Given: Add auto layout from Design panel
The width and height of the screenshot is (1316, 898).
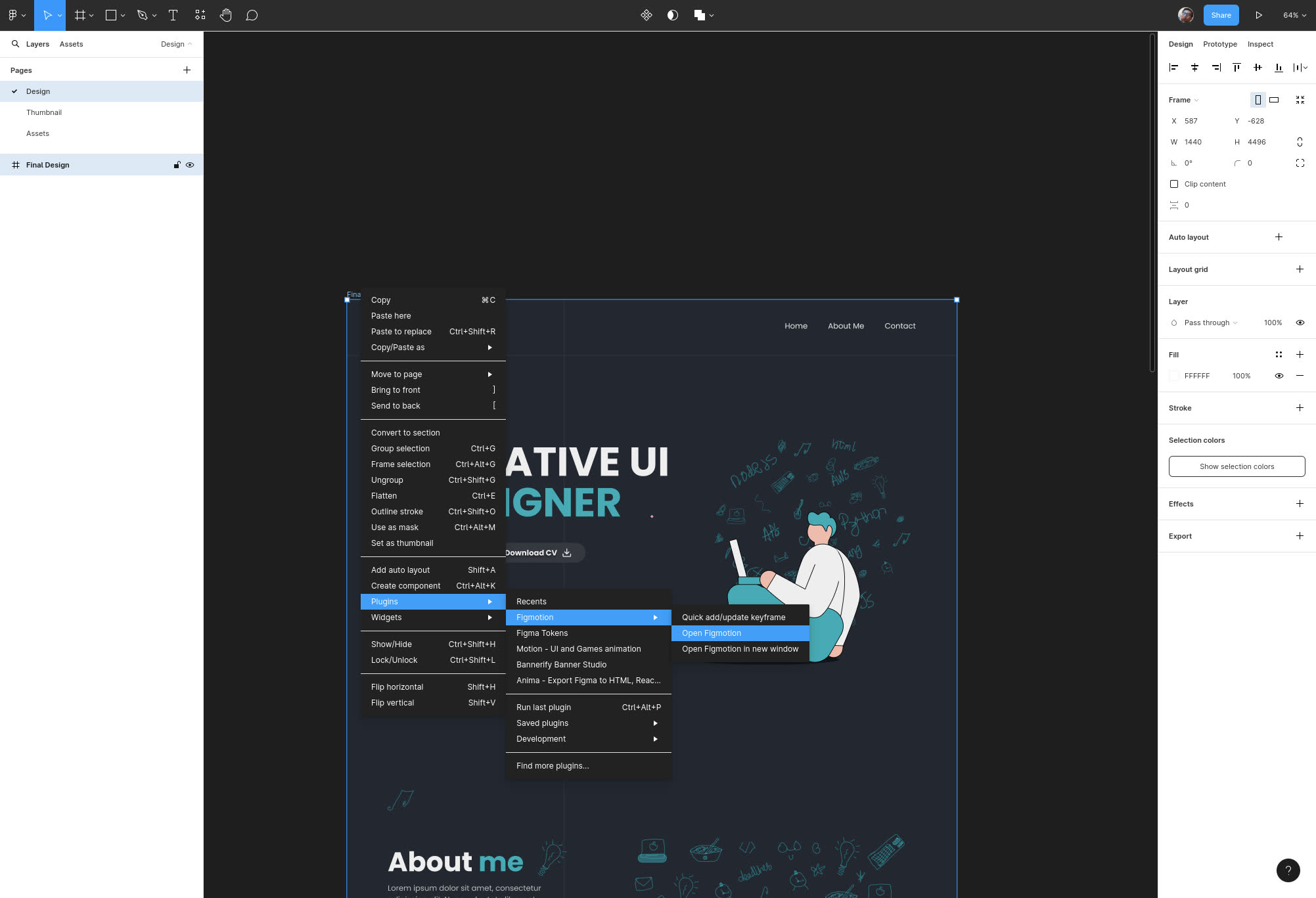Looking at the screenshot, I should (1279, 237).
